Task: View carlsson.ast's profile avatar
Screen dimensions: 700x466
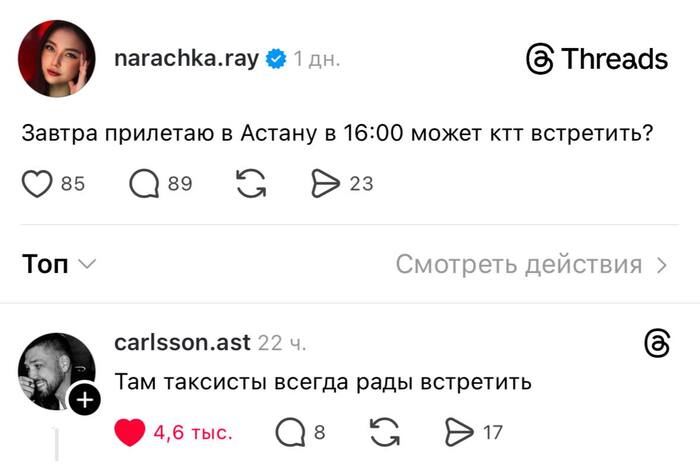Action: point(55,370)
